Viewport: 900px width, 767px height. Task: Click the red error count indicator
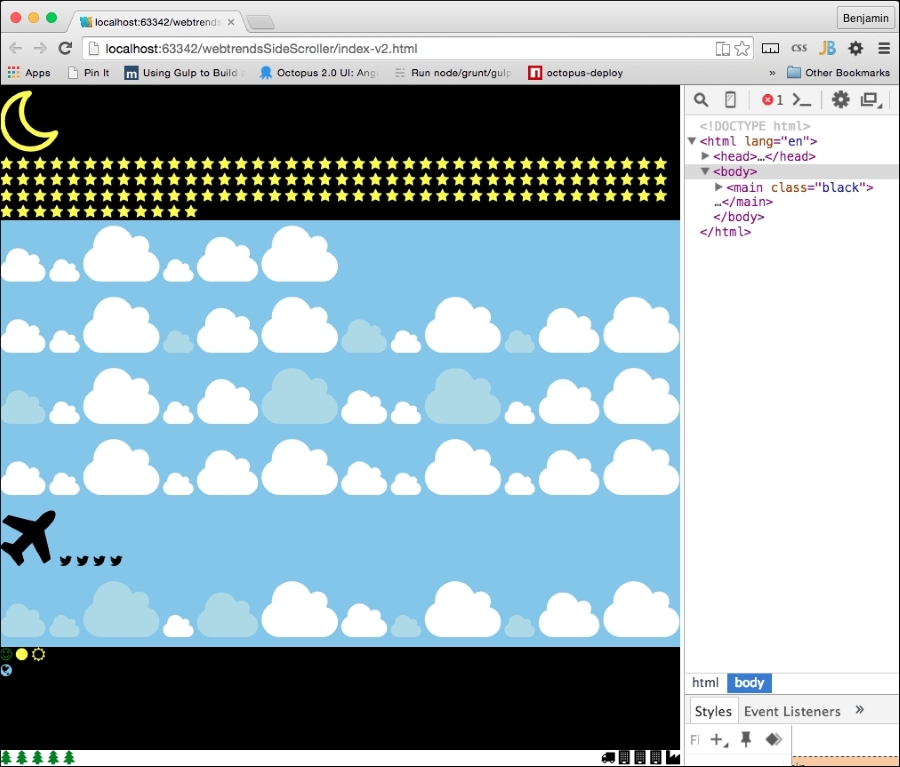pyautogui.click(x=772, y=100)
